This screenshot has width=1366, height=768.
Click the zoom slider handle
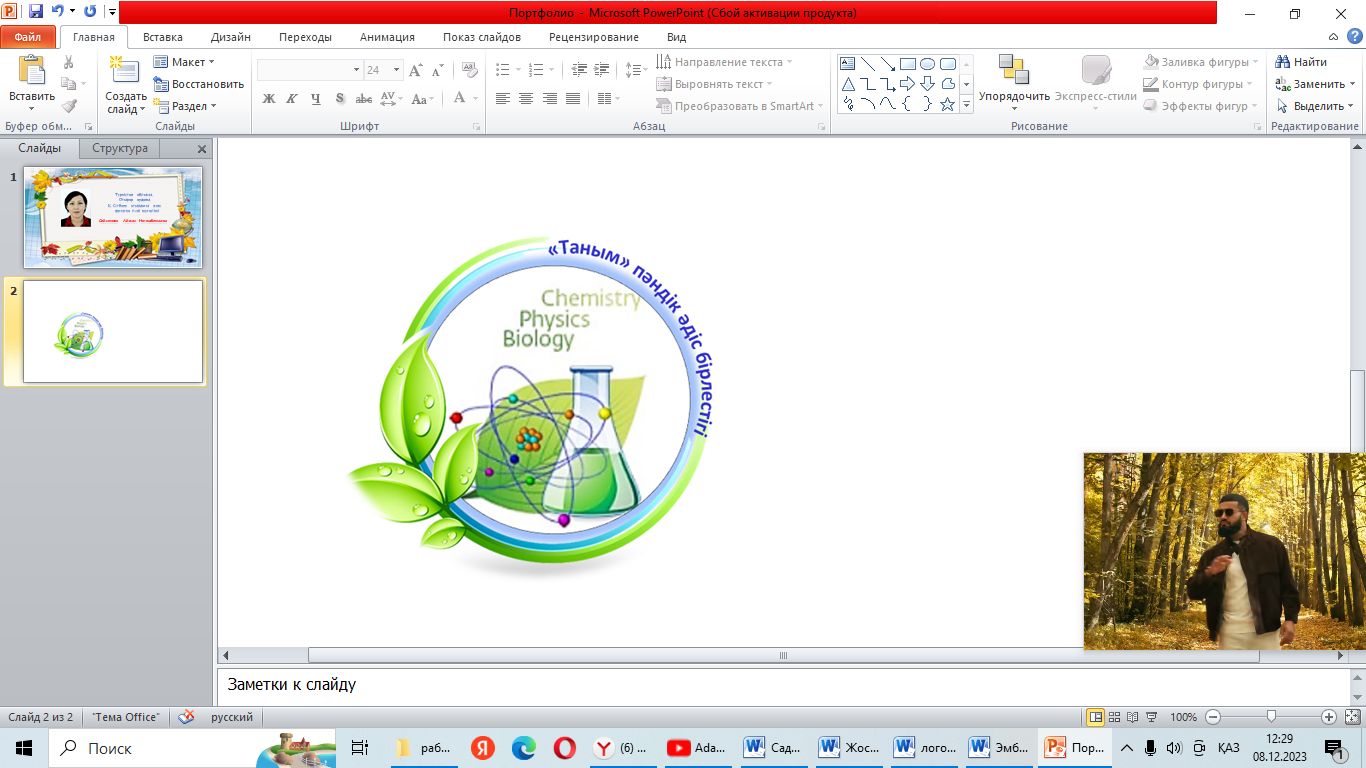[x=1271, y=717]
